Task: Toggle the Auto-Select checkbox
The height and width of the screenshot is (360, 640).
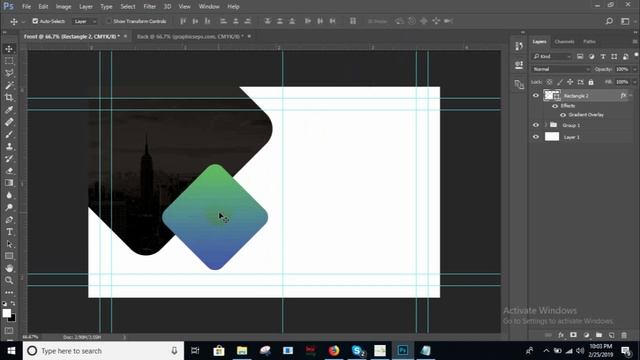Action: click(35, 21)
